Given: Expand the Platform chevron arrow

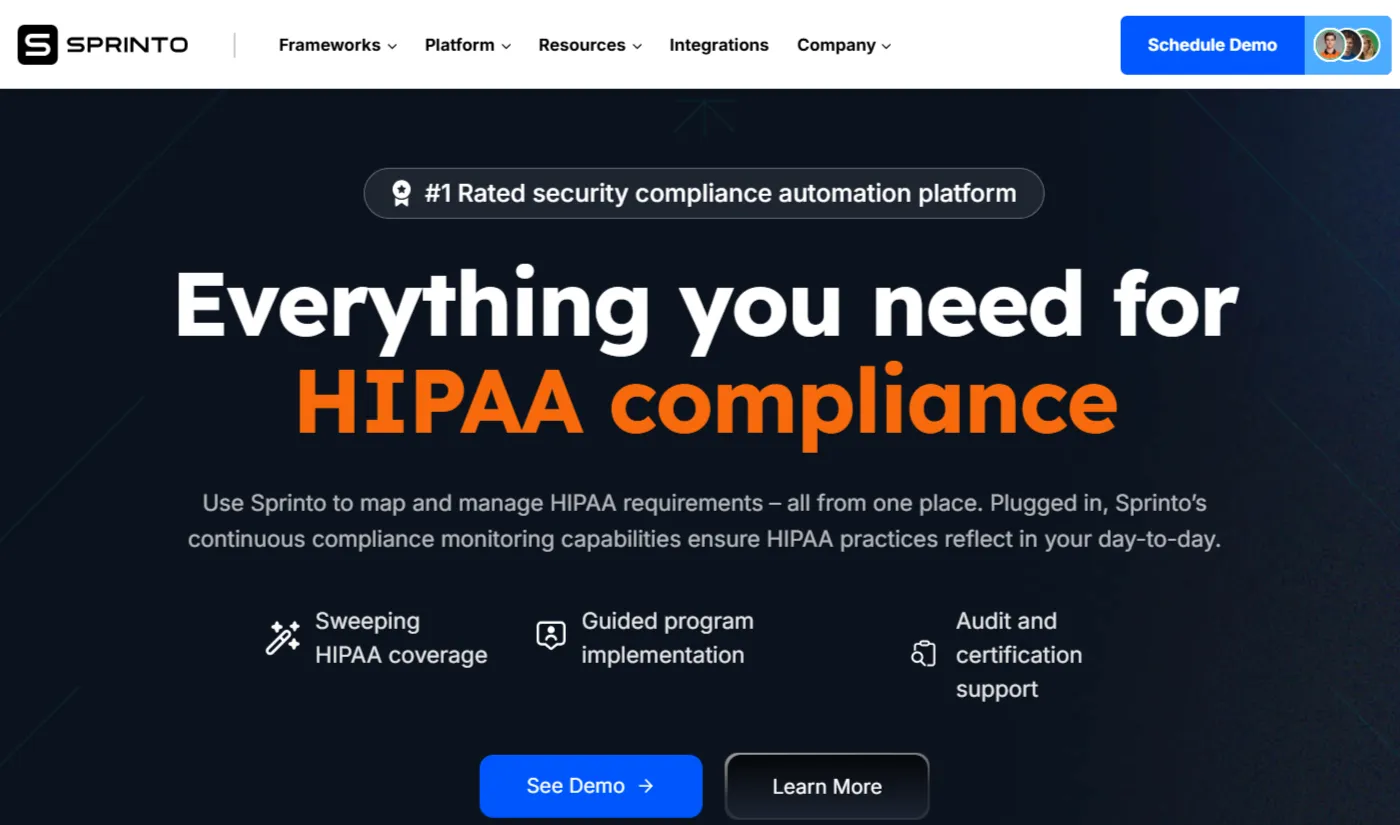Looking at the screenshot, I should (x=506, y=46).
